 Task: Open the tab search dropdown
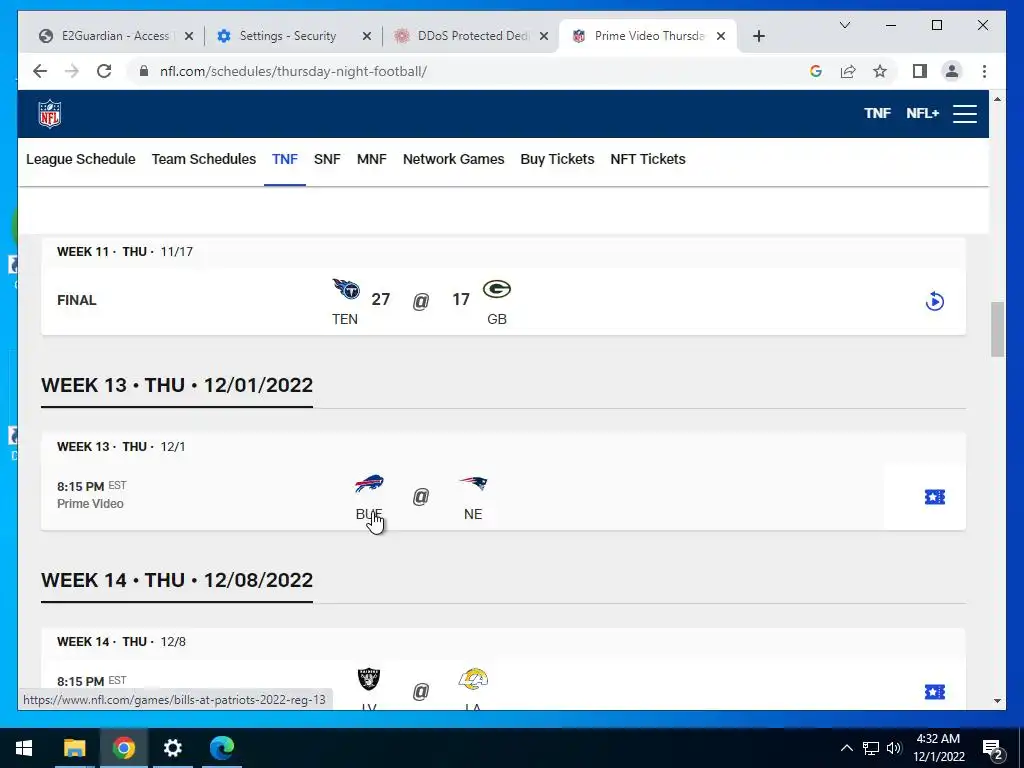tap(844, 25)
